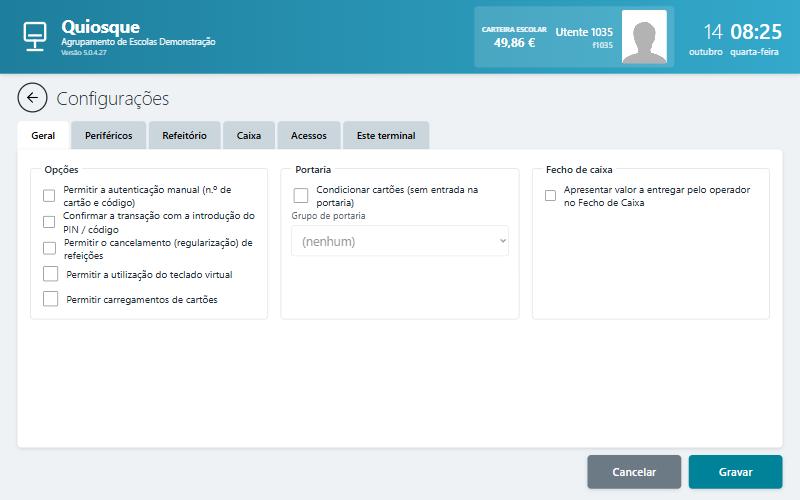
Task: Check Permitir o cancelamento de refeições
Action: click(x=49, y=248)
